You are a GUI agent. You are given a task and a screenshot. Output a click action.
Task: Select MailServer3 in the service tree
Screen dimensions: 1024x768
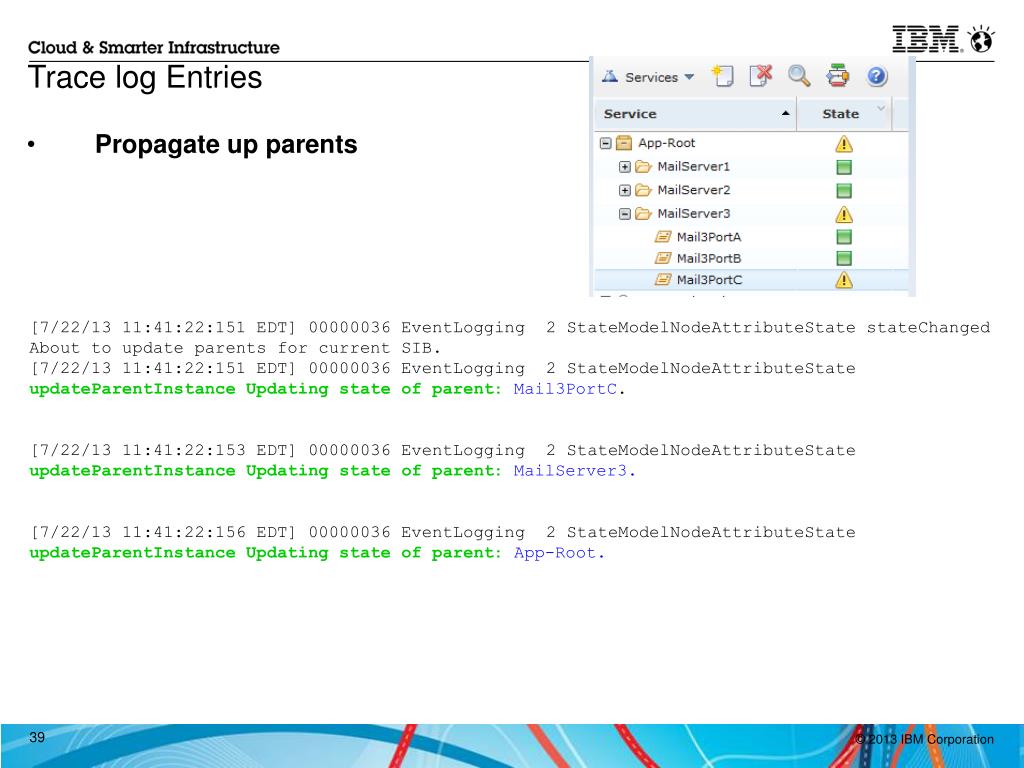pyautogui.click(x=694, y=214)
